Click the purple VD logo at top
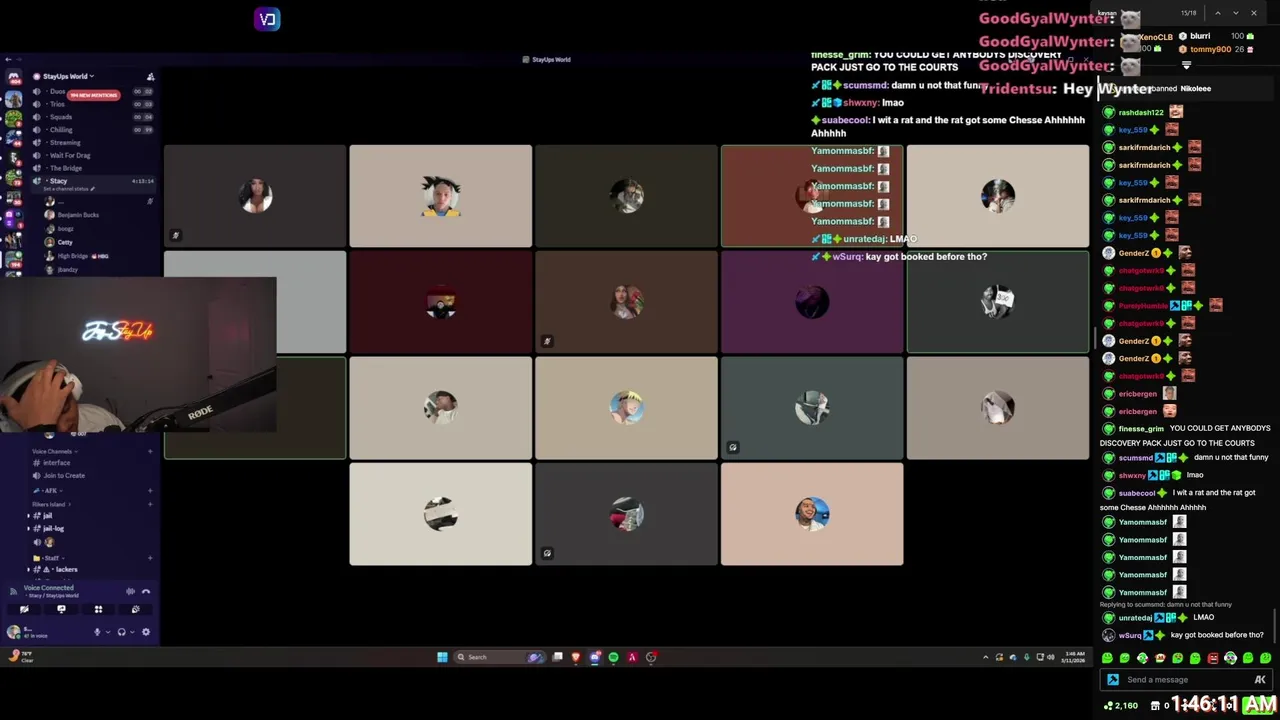This screenshot has width=1280, height=720. 267,19
